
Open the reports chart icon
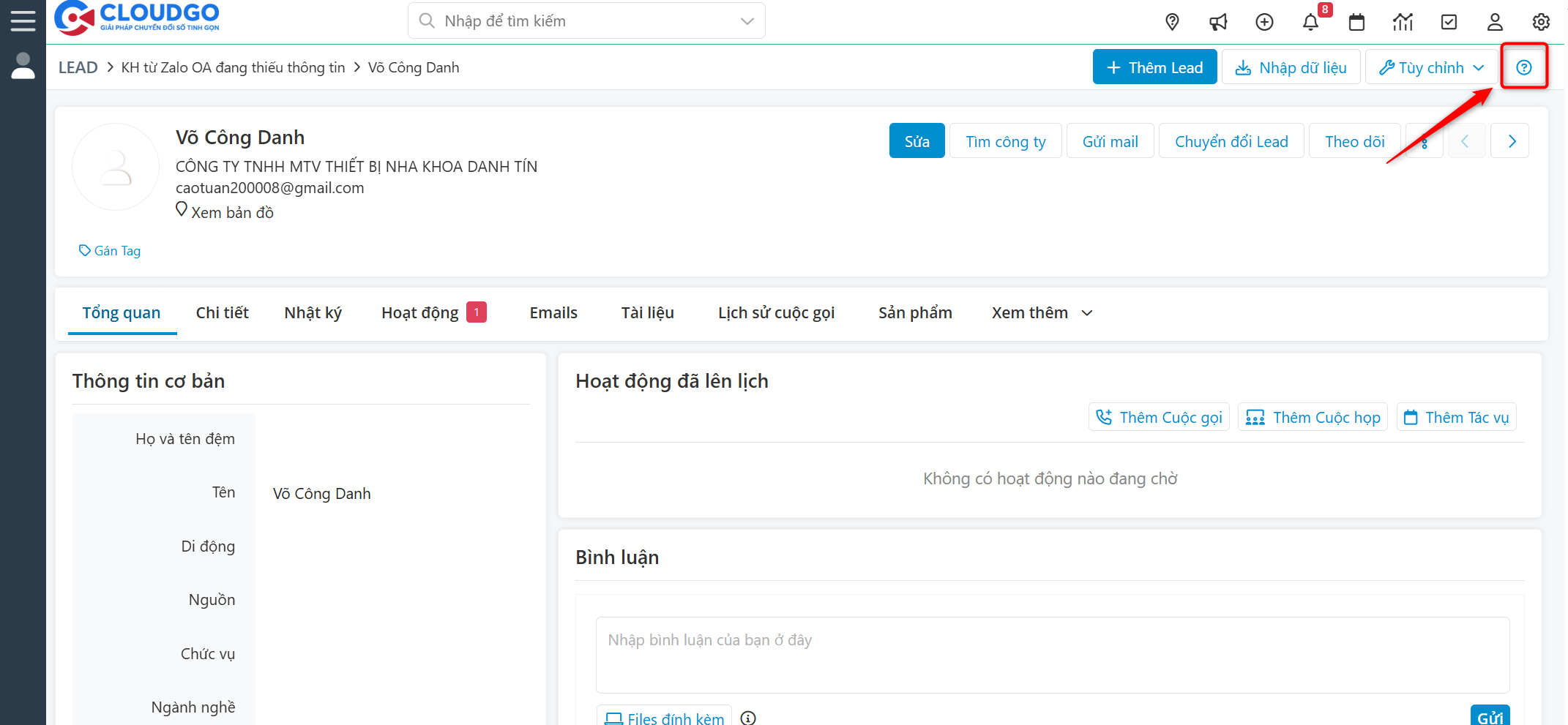[1403, 22]
